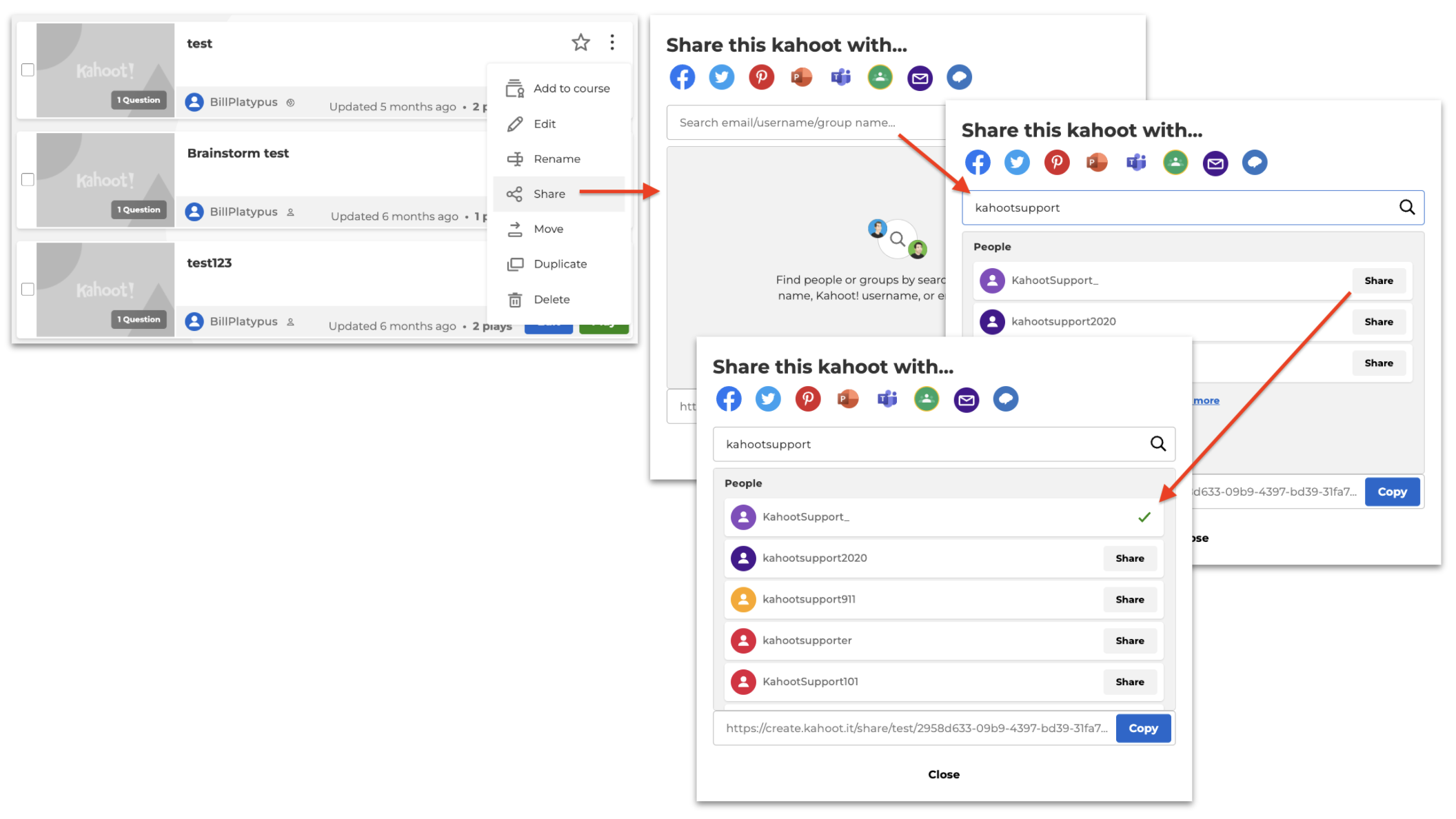Check the checkbox next to test123
Image resolution: width=1456 pixels, height=819 pixels.
[x=27, y=288]
